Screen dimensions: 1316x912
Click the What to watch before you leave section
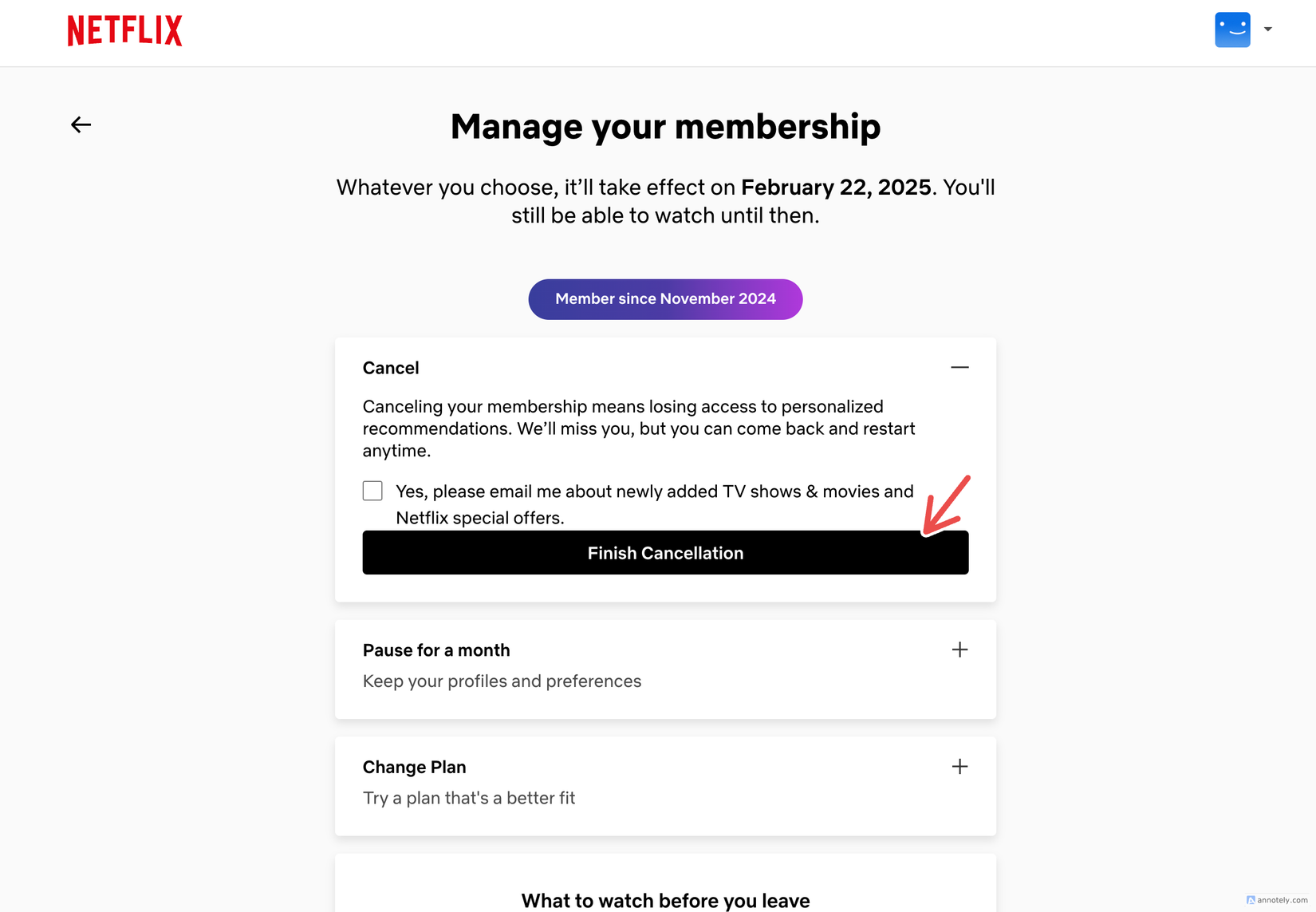coord(665,900)
